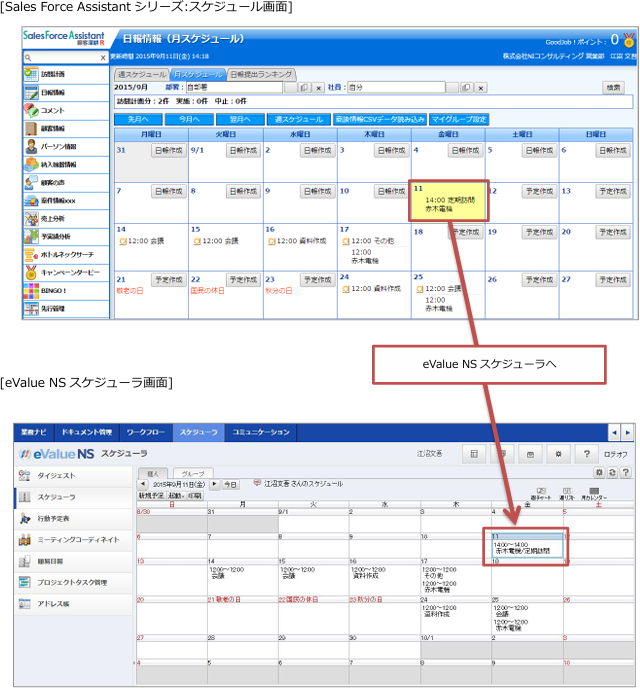Open 訪問計画 icon in Sales Force Assistant sidebar
Image resolution: width=640 pixels, height=688 pixels.
31,74
